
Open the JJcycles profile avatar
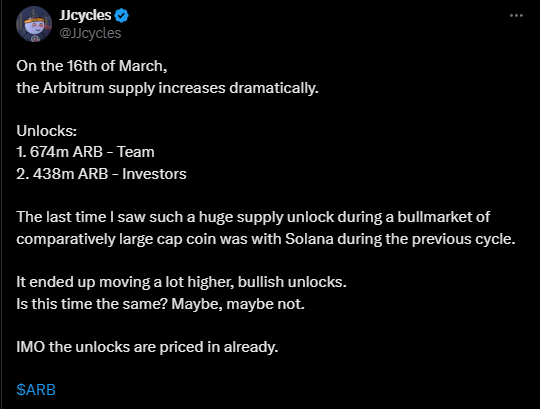[34, 24]
